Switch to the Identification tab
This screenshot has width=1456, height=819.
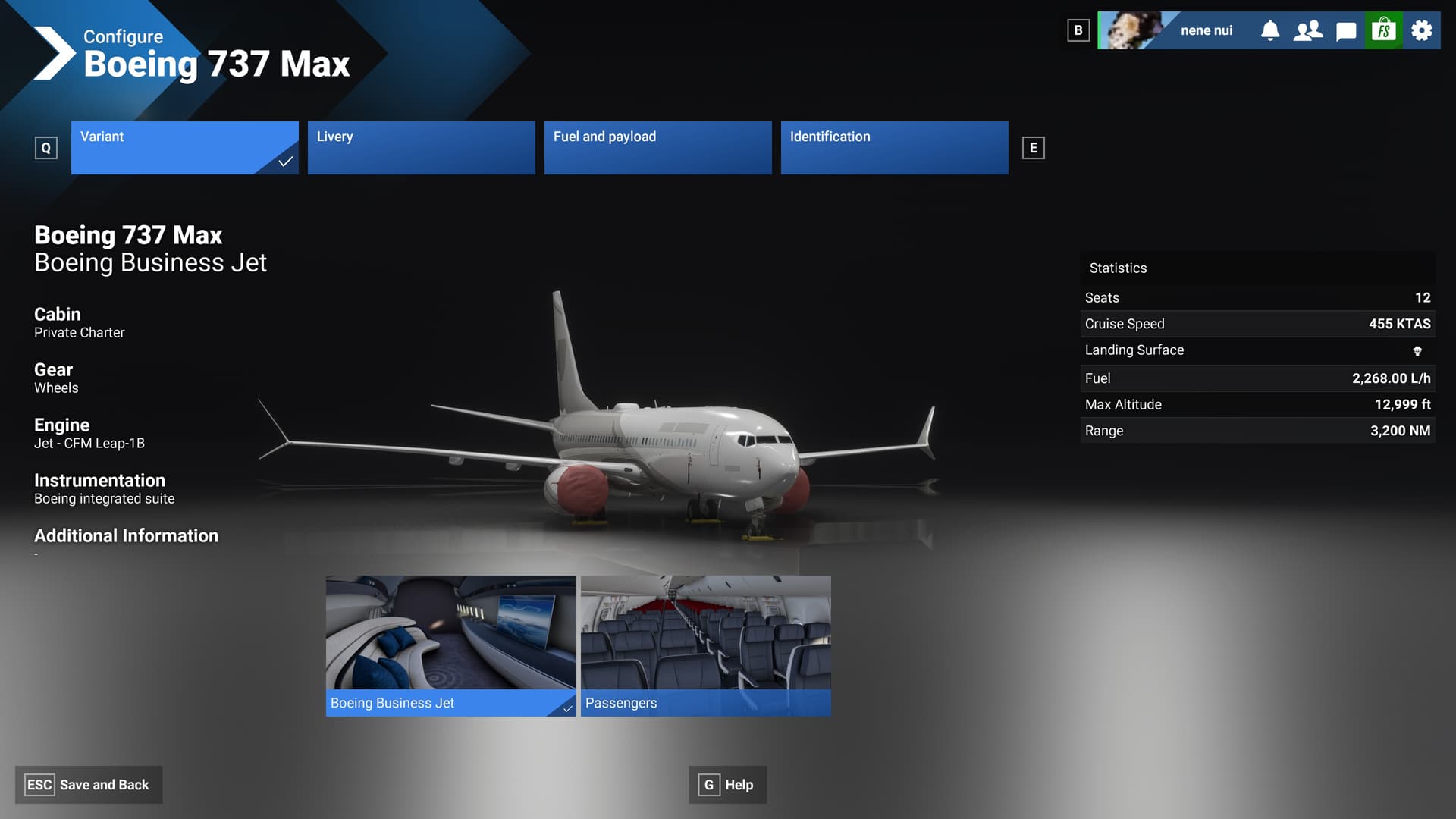pos(895,148)
